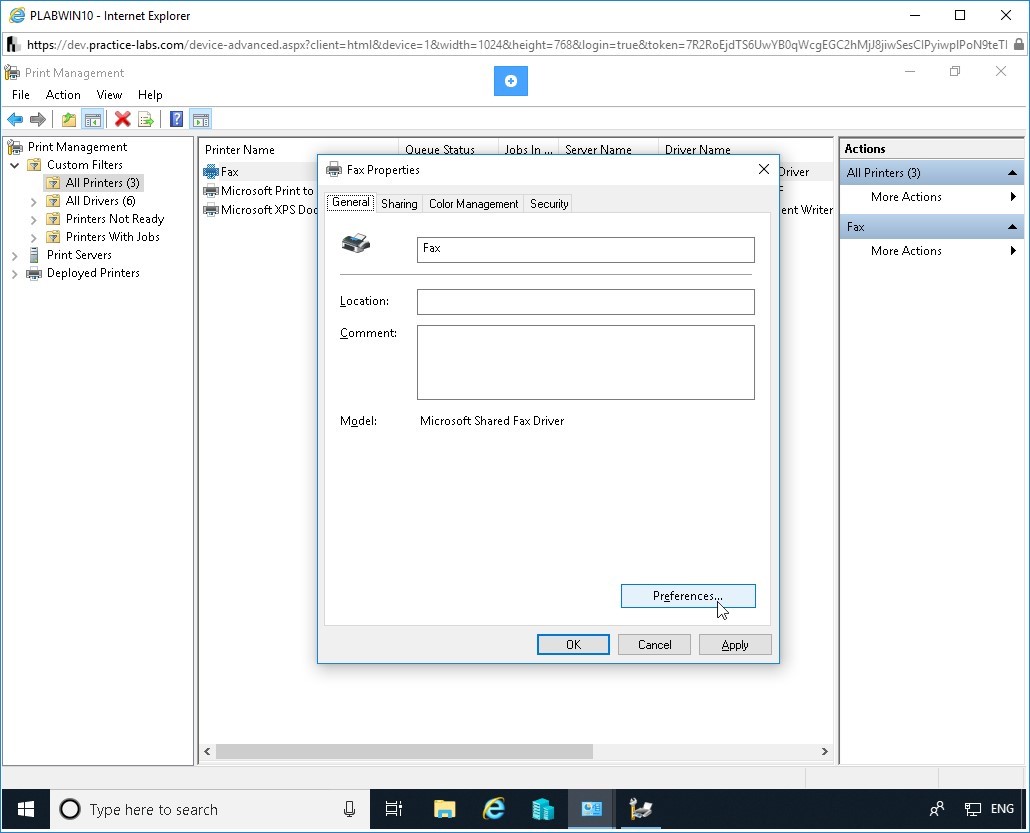Toggle the Show/Hide Action Pane icon

click(200, 120)
